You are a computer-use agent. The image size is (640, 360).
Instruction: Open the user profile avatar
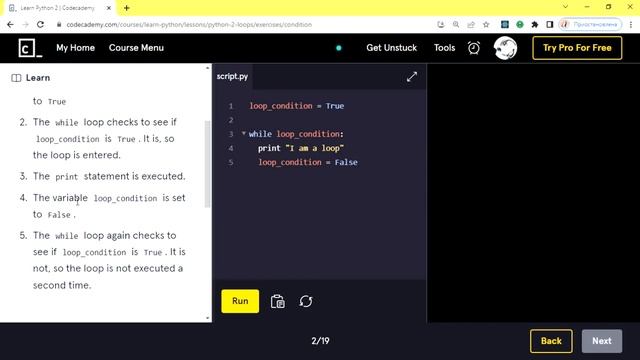[x=505, y=48]
